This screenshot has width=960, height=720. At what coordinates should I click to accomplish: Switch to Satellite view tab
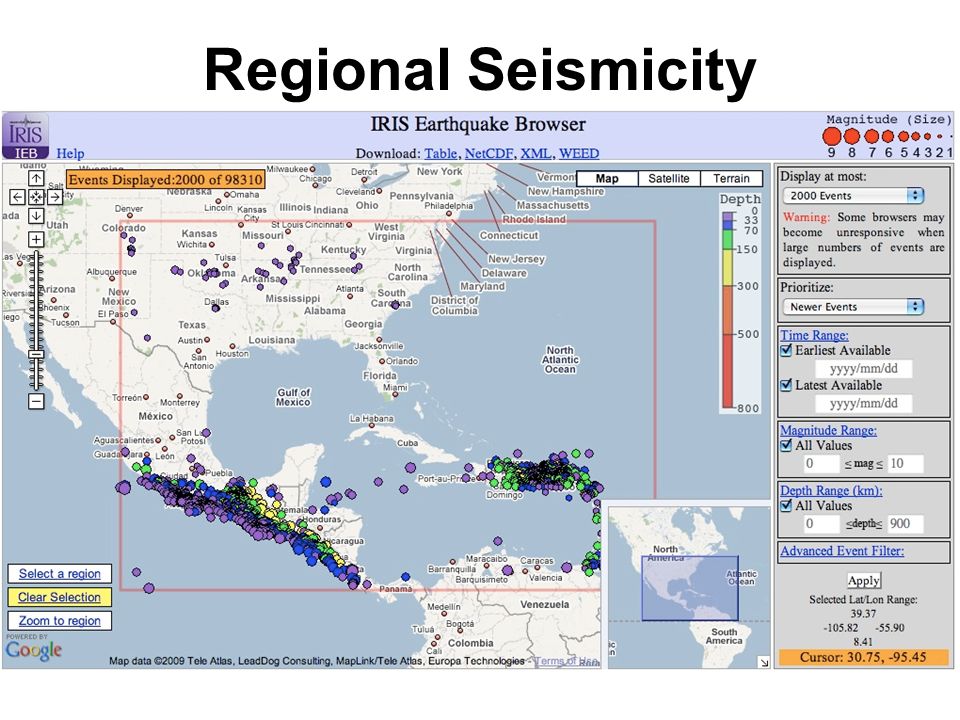669,179
